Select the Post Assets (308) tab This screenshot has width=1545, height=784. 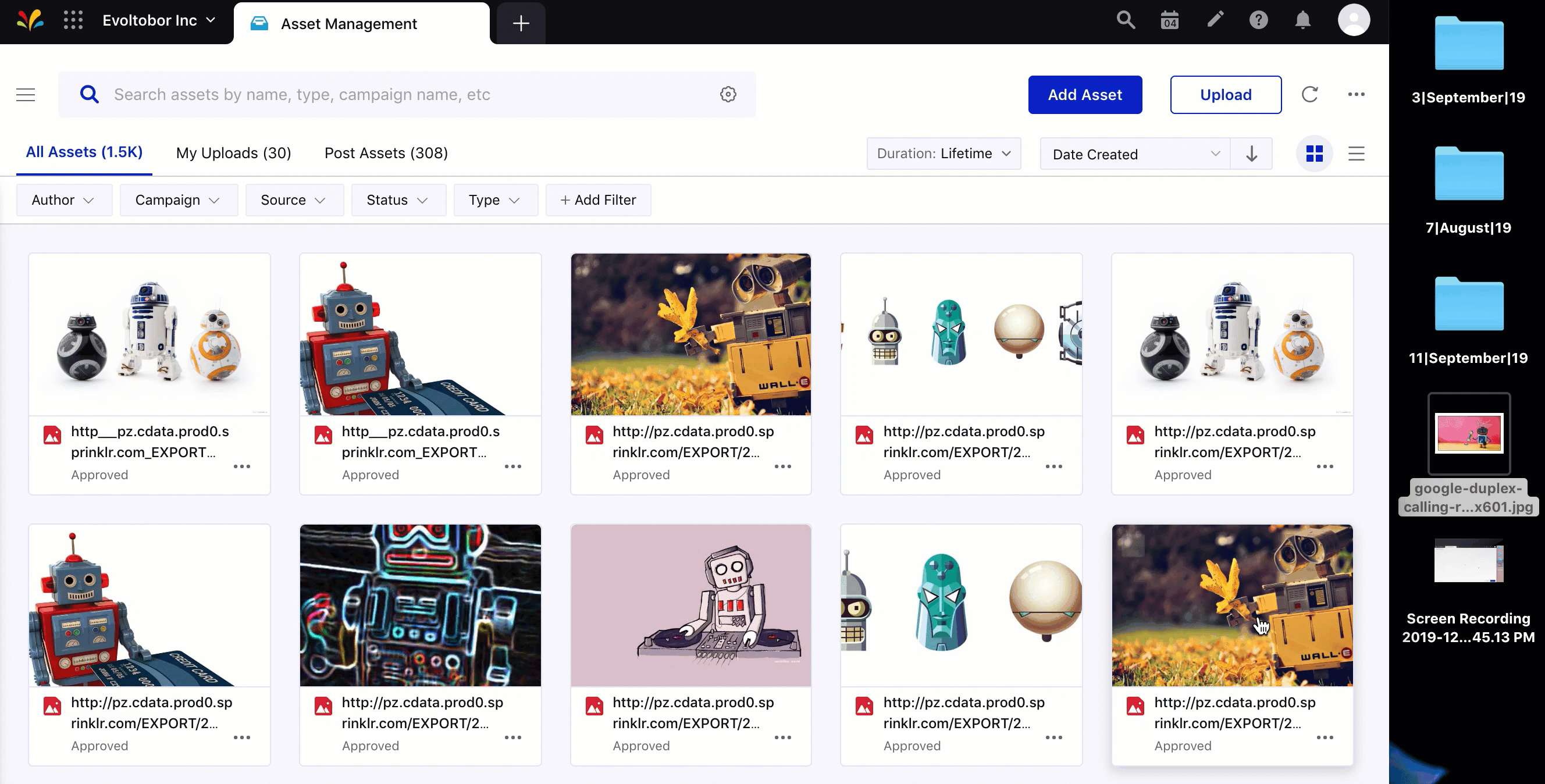click(386, 153)
